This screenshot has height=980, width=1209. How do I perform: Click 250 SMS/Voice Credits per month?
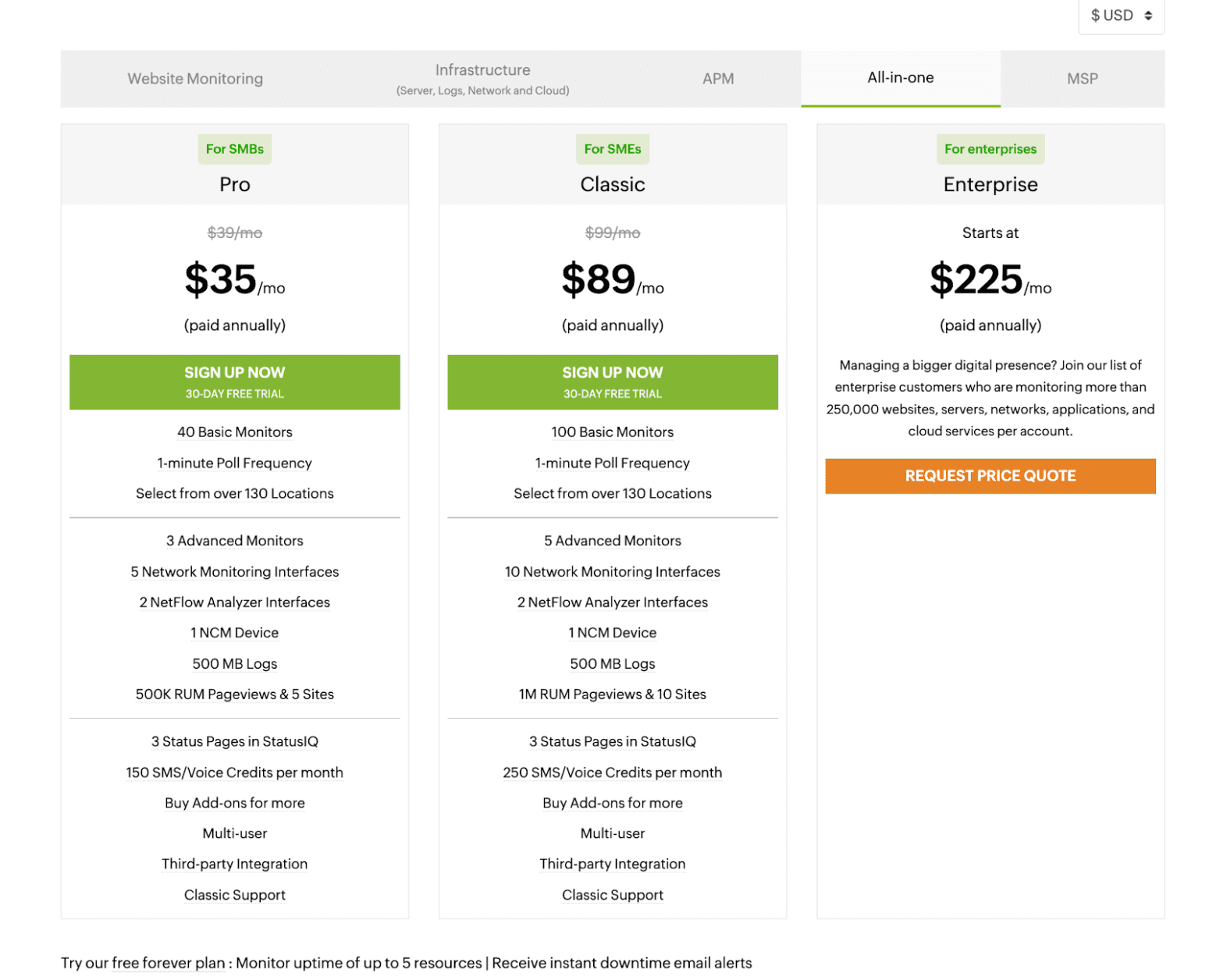click(x=613, y=772)
